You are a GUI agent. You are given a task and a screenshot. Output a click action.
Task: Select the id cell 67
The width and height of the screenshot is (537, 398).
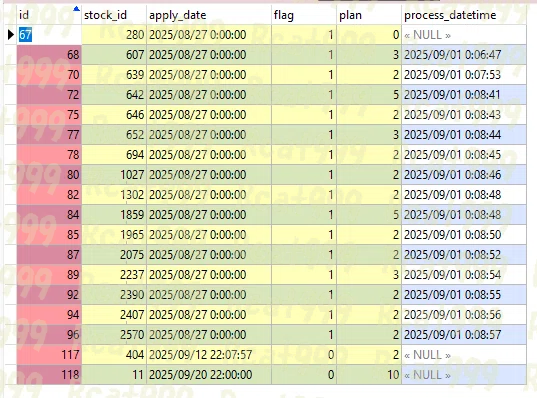tap(49, 35)
